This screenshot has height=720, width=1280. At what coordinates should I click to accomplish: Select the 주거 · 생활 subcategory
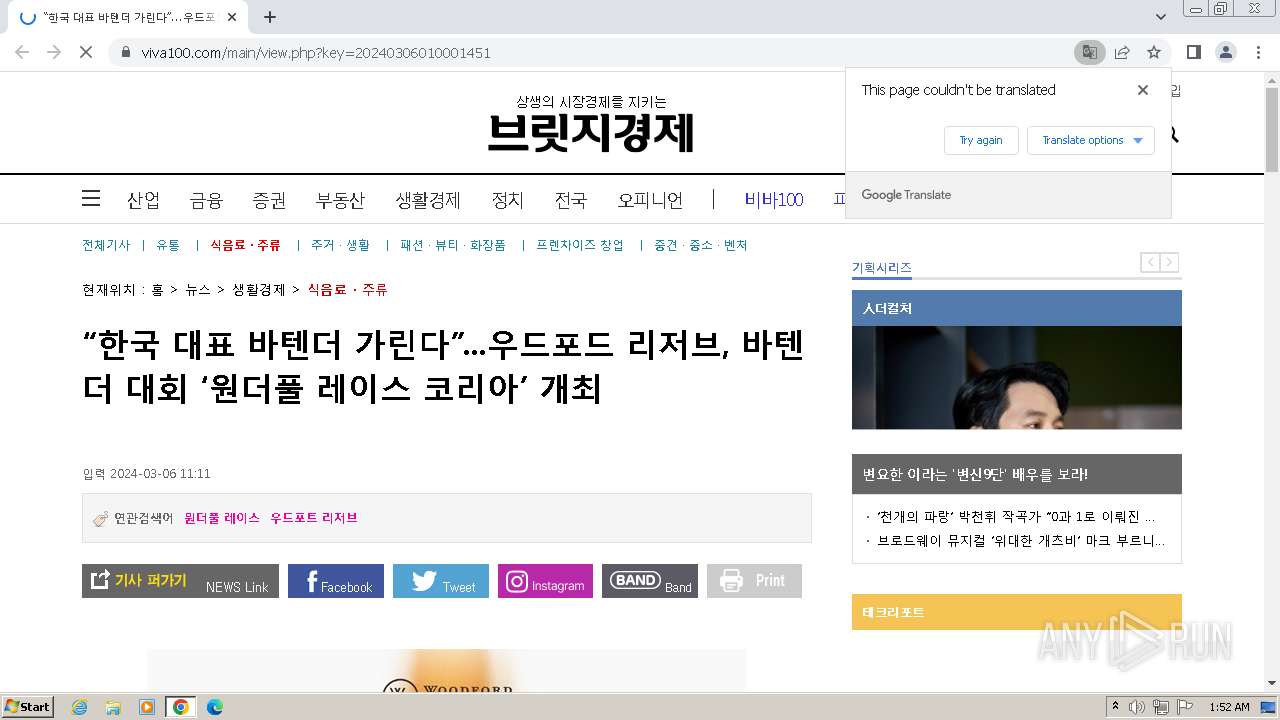[x=340, y=245]
